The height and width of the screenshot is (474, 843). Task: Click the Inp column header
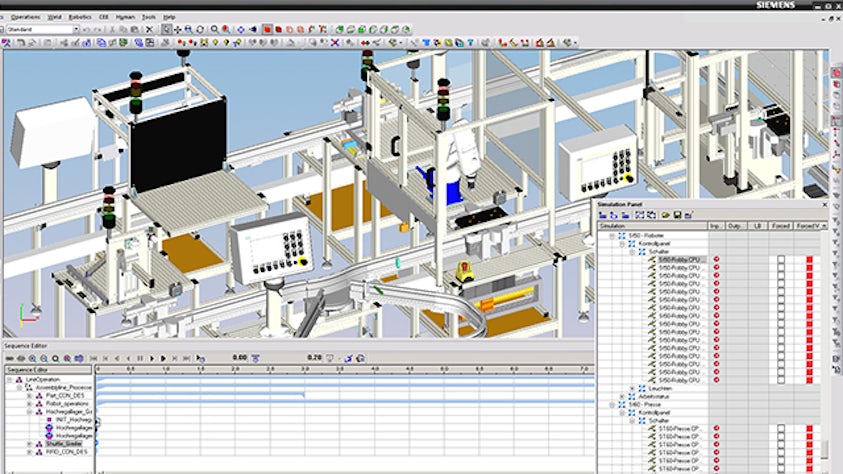(716, 226)
